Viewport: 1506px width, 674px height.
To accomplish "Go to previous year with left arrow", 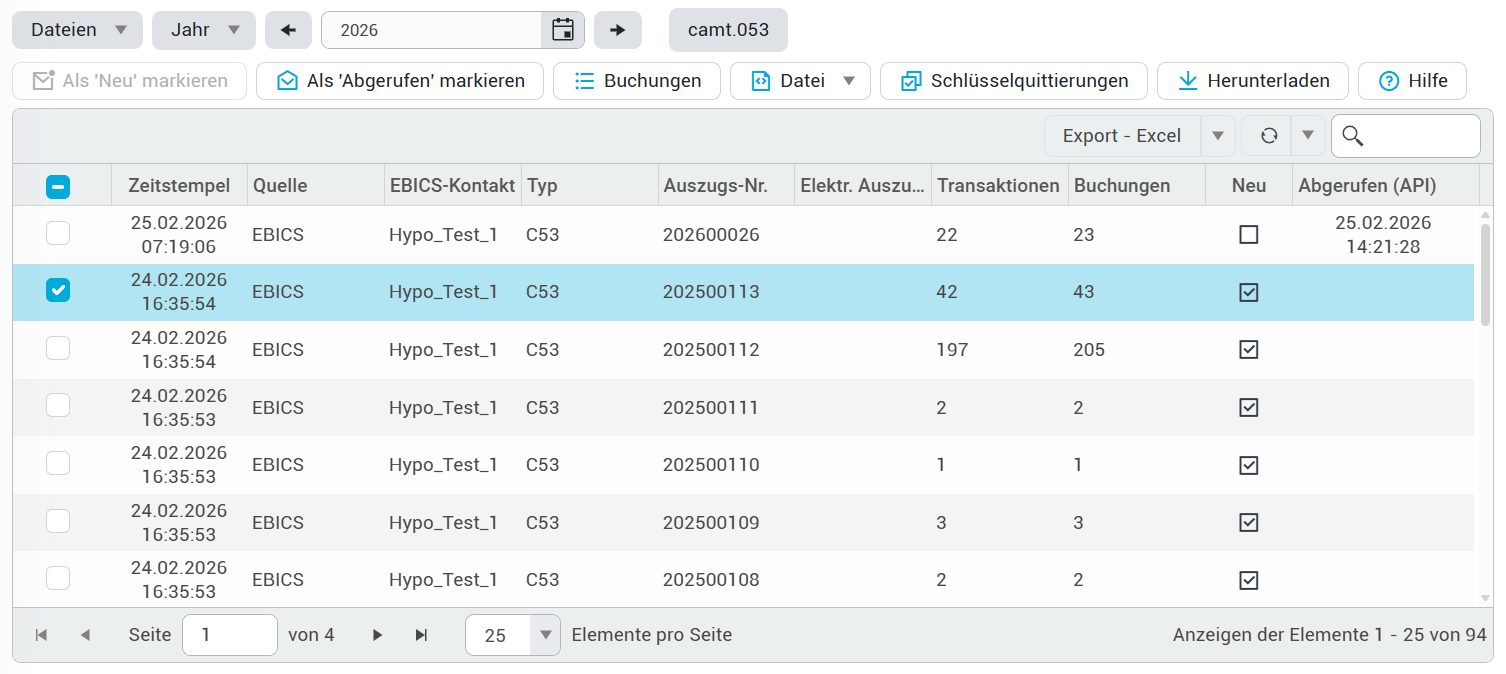I will tap(289, 30).
